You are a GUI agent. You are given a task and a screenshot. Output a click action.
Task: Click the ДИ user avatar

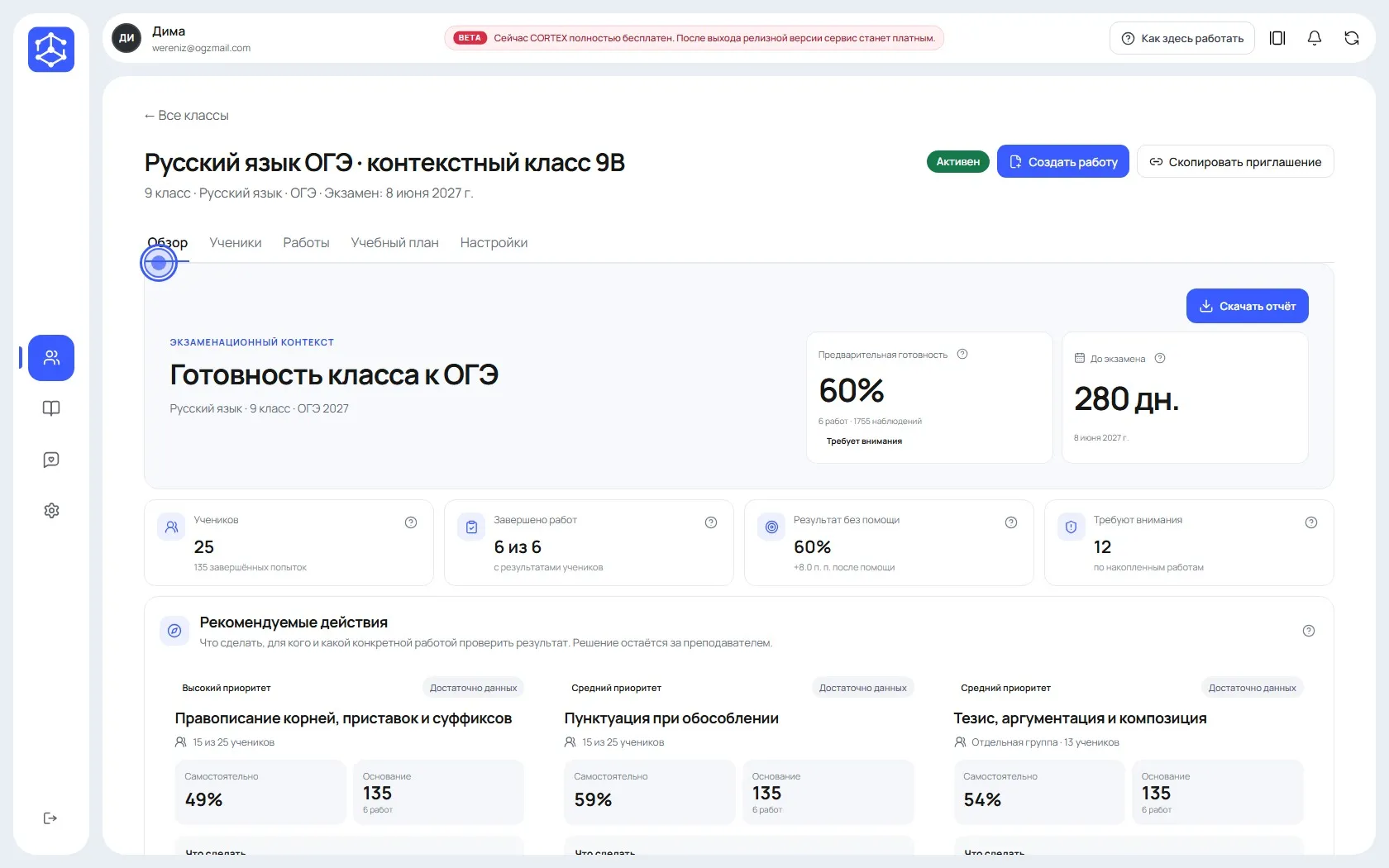[126, 38]
